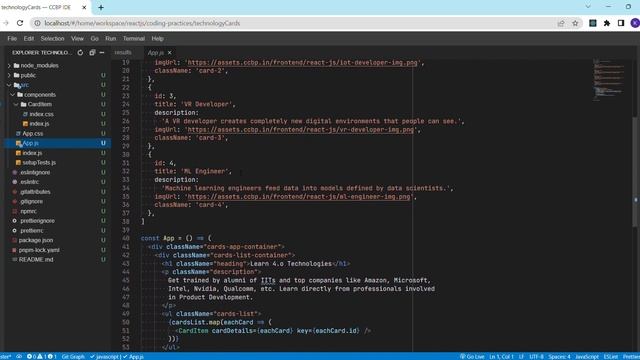Open the .eslintignore file
The image size is (640, 360).
tap(35, 172)
